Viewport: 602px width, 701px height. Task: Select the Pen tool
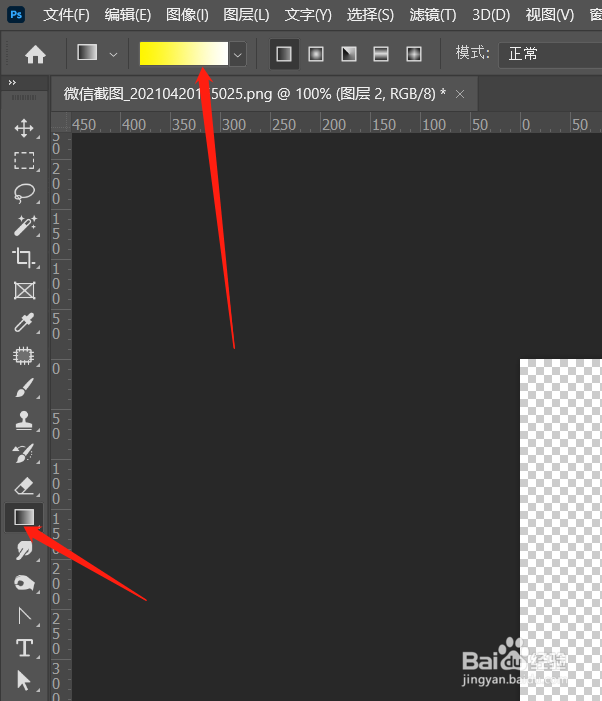tap(24, 616)
